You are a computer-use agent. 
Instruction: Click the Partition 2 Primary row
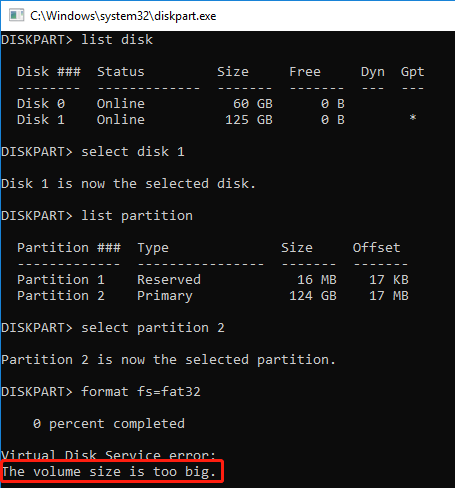[213, 296]
